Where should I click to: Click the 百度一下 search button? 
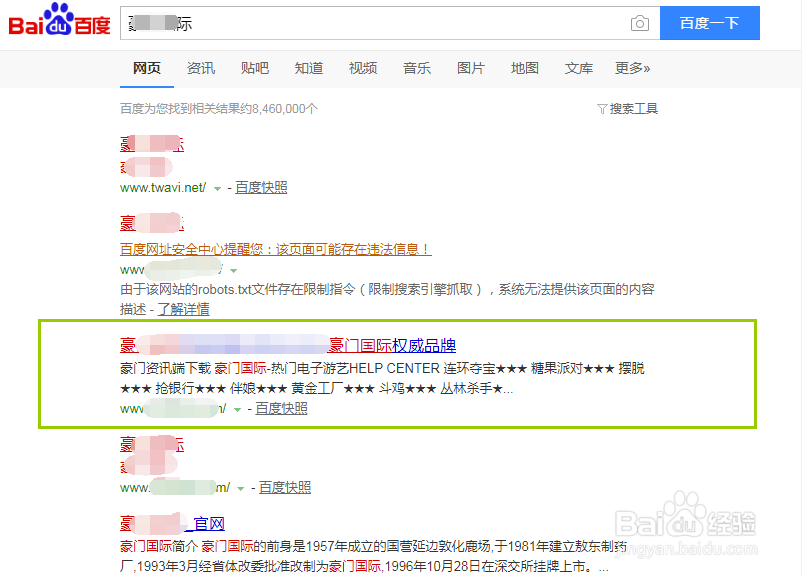pyautogui.click(x=709, y=23)
